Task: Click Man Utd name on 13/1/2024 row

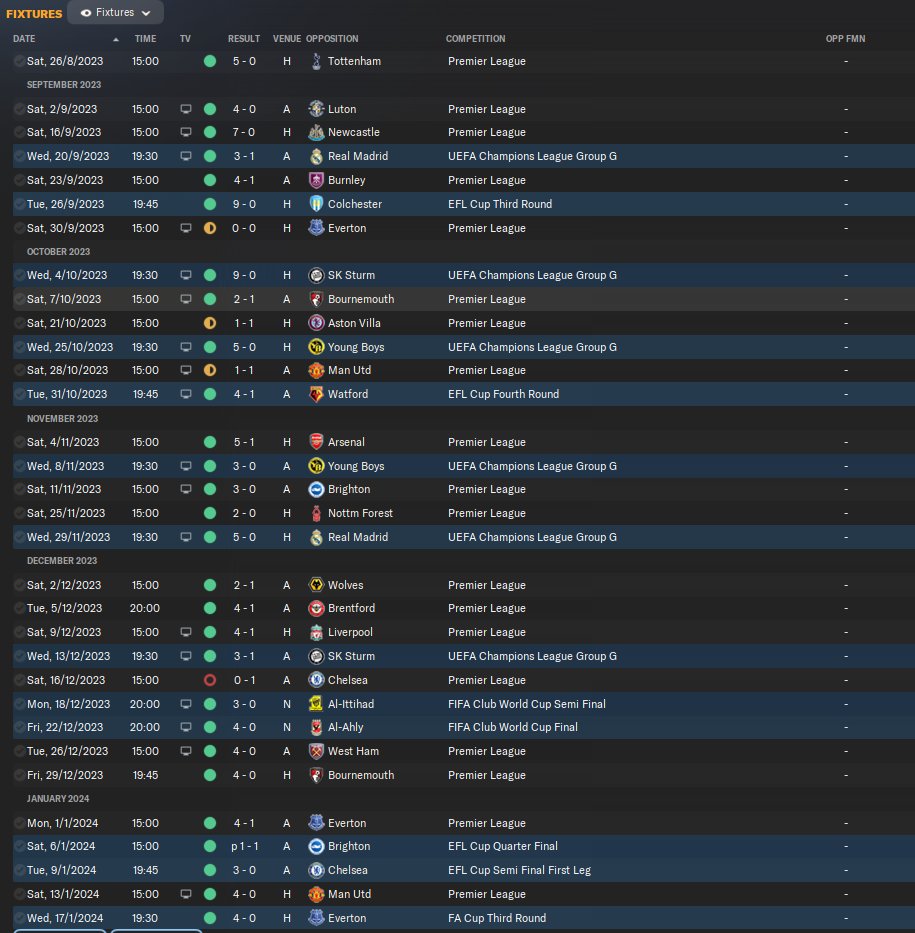Action: point(349,894)
